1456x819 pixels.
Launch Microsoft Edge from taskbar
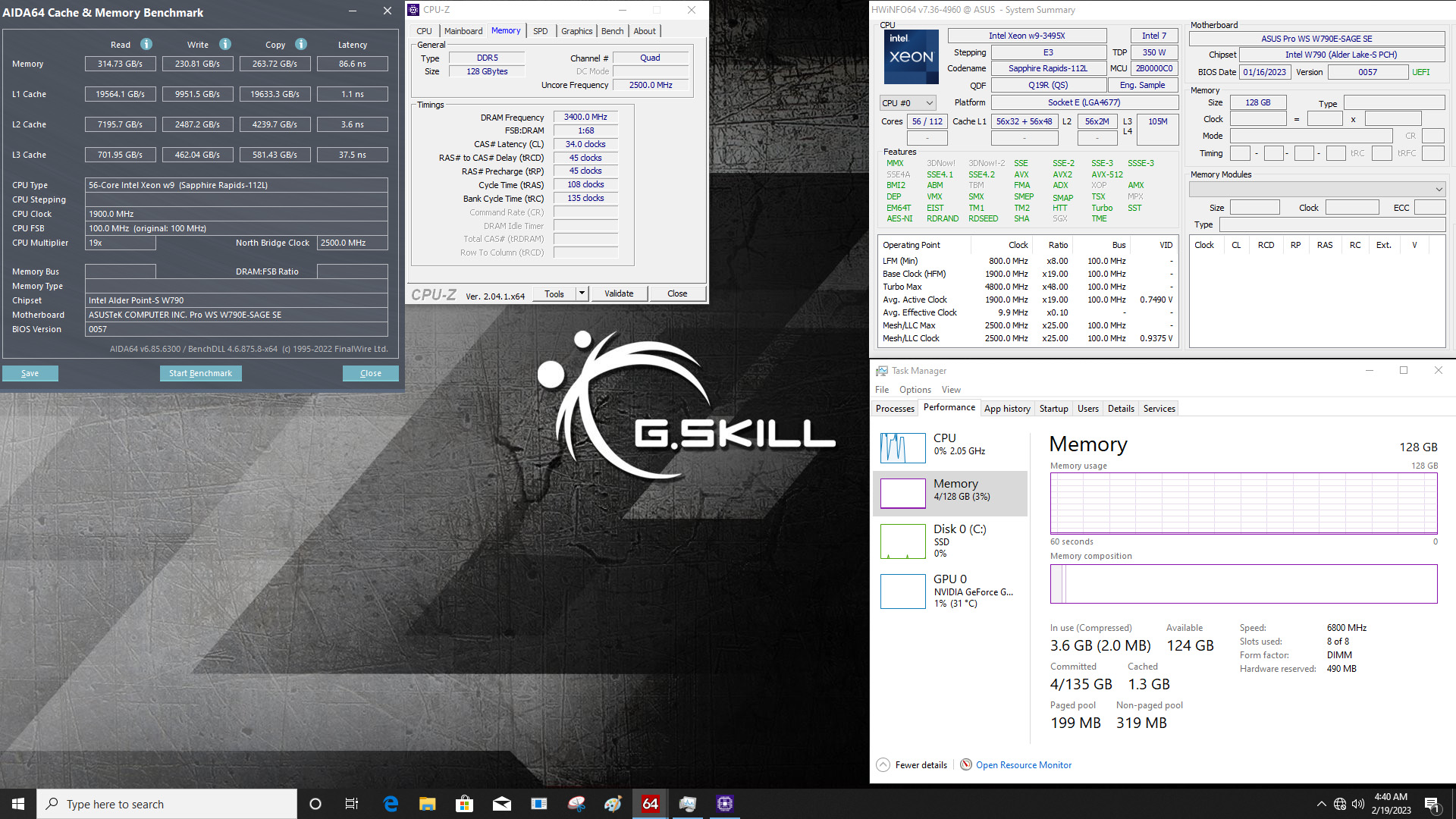391,804
